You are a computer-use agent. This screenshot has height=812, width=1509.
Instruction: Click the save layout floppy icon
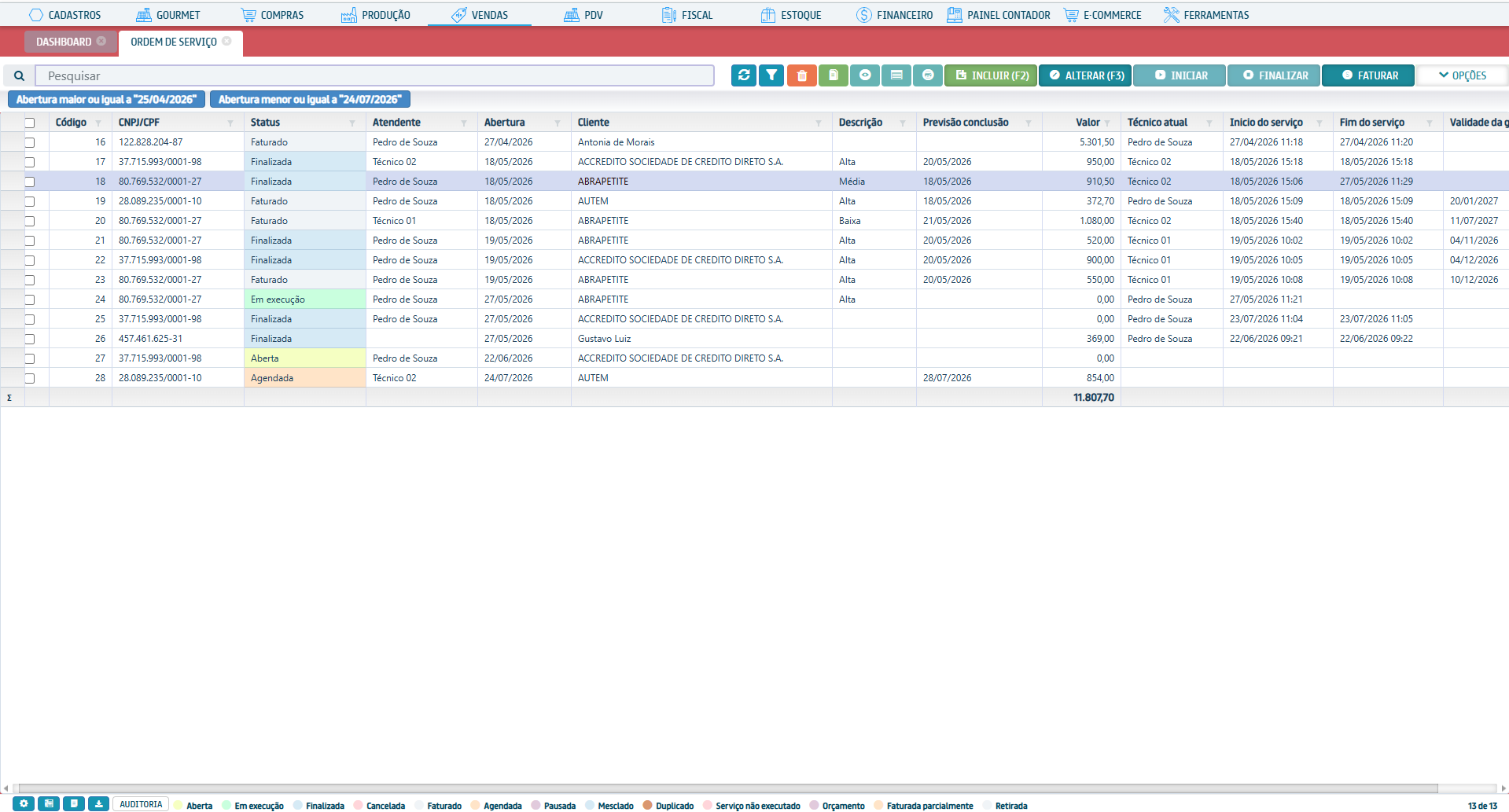pyautogui.click(x=49, y=804)
